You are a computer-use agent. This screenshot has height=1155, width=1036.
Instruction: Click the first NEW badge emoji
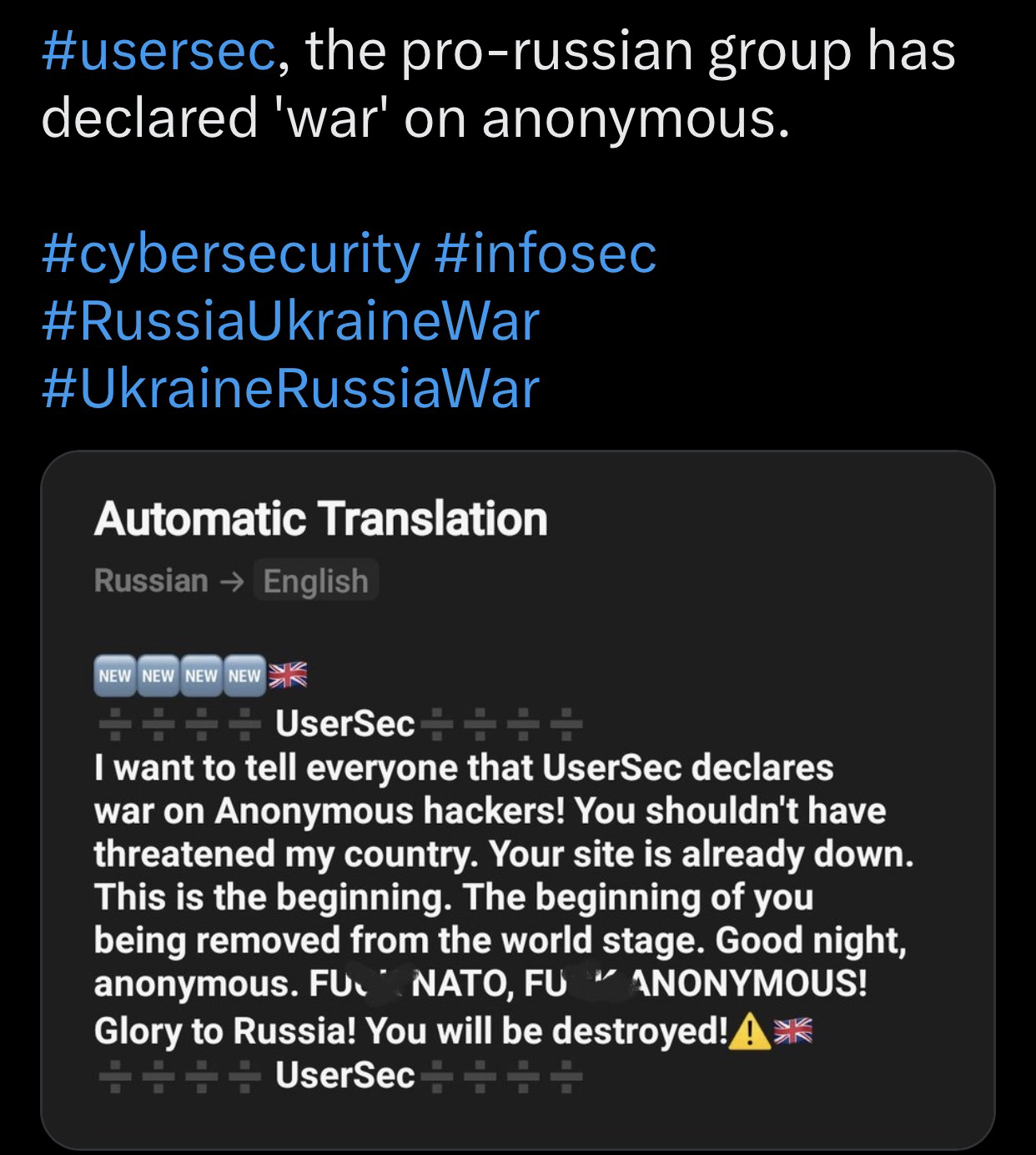[x=115, y=675]
